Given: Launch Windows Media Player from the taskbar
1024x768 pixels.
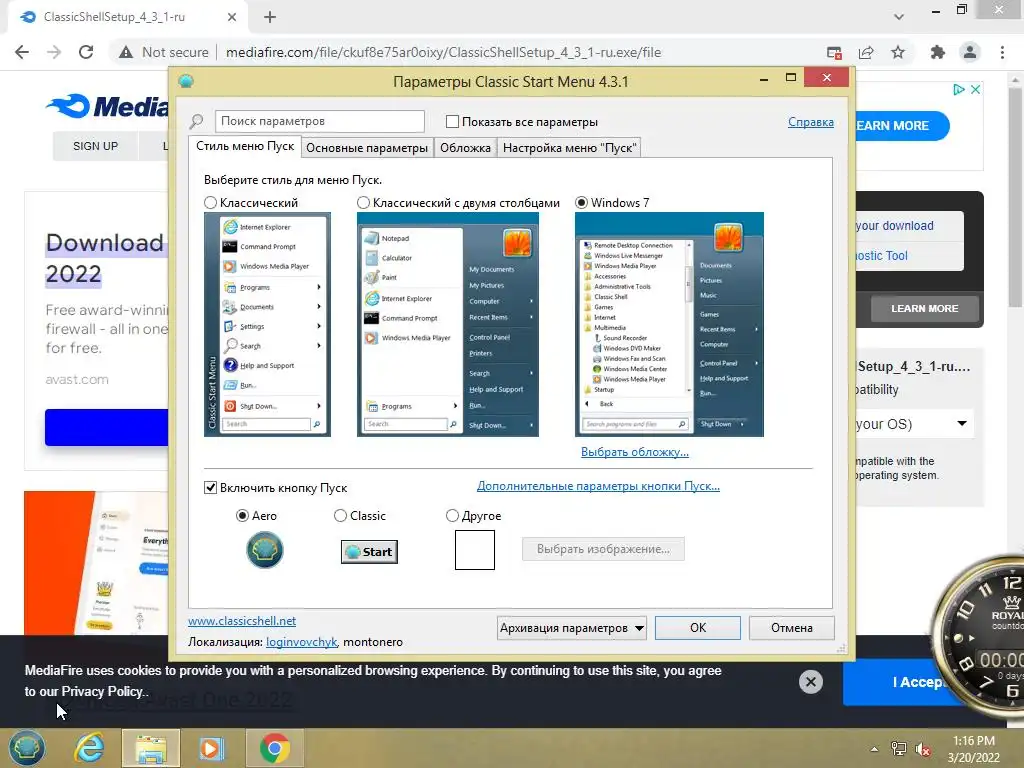Looking at the screenshot, I should point(212,748).
